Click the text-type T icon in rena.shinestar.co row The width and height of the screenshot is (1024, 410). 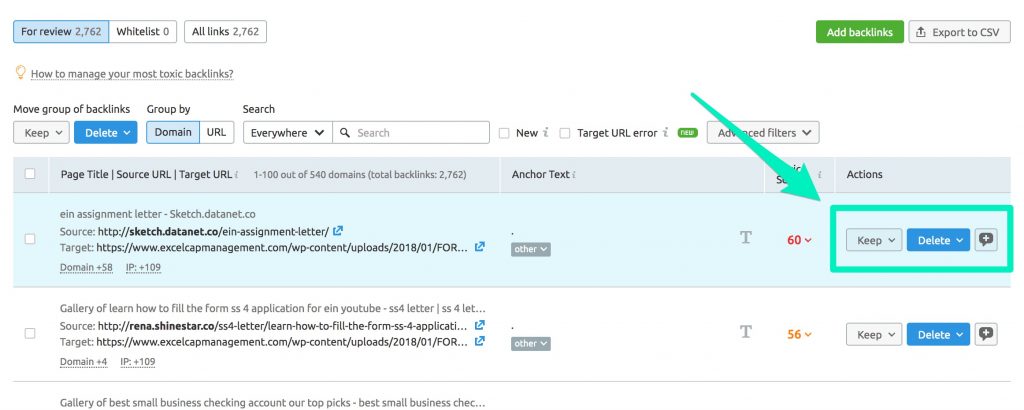(x=746, y=332)
